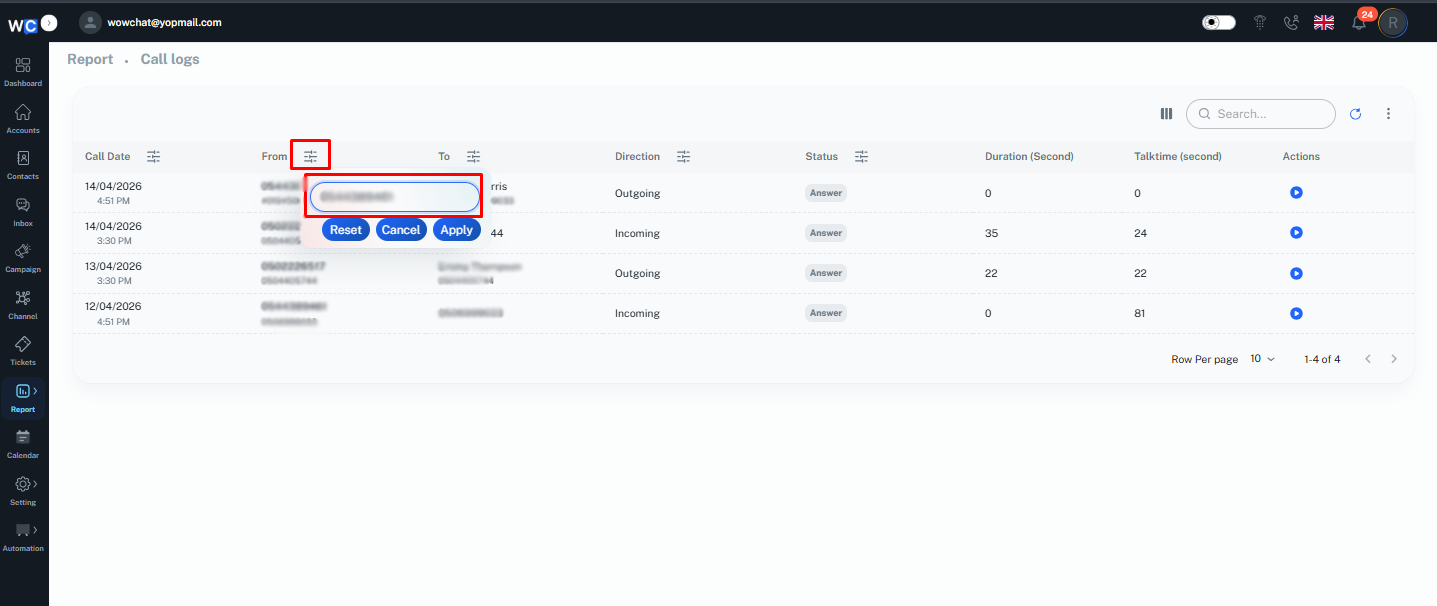Click the Search input field

click(1261, 114)
